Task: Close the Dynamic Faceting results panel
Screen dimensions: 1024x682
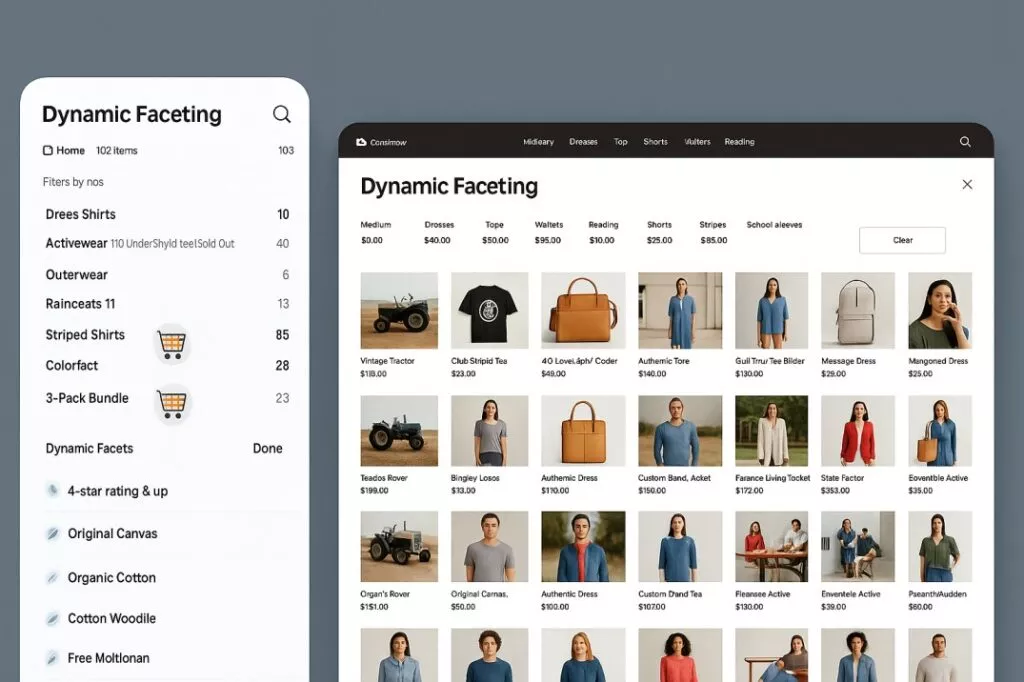Action: point(967,185)
